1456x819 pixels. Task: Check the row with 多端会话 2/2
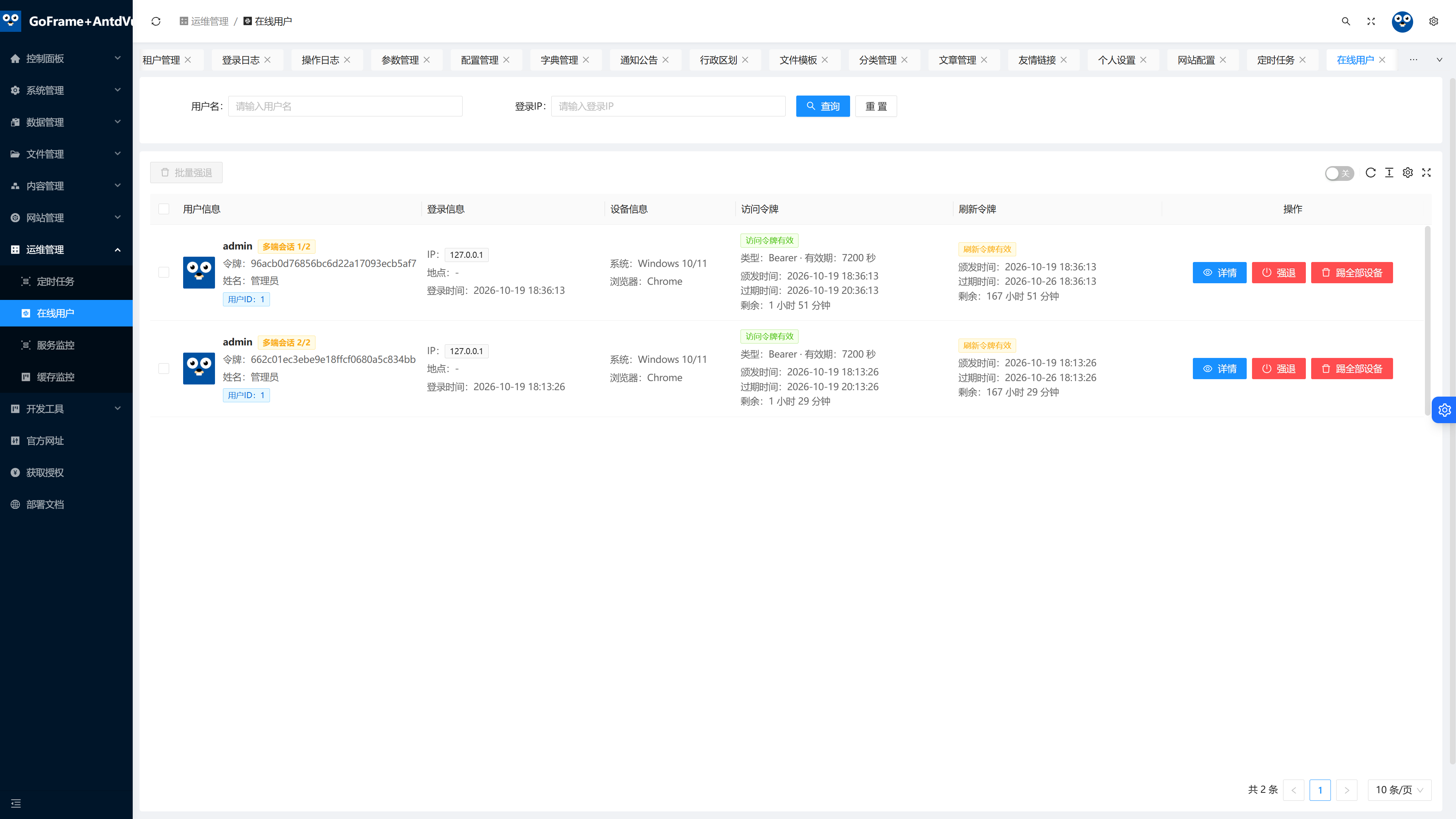tap(164, 369)
